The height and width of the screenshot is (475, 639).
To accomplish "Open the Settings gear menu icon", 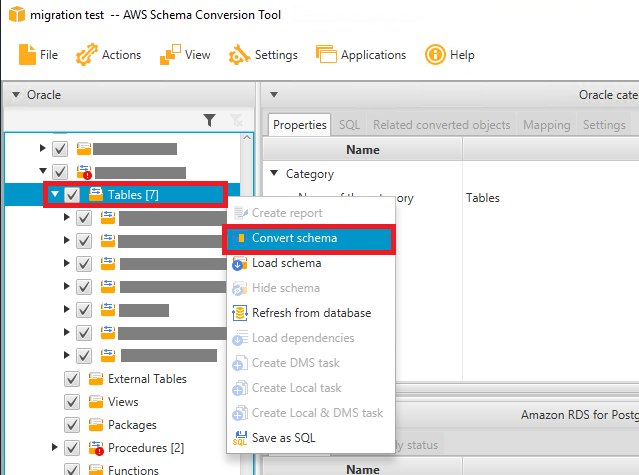I will (239, 55).
